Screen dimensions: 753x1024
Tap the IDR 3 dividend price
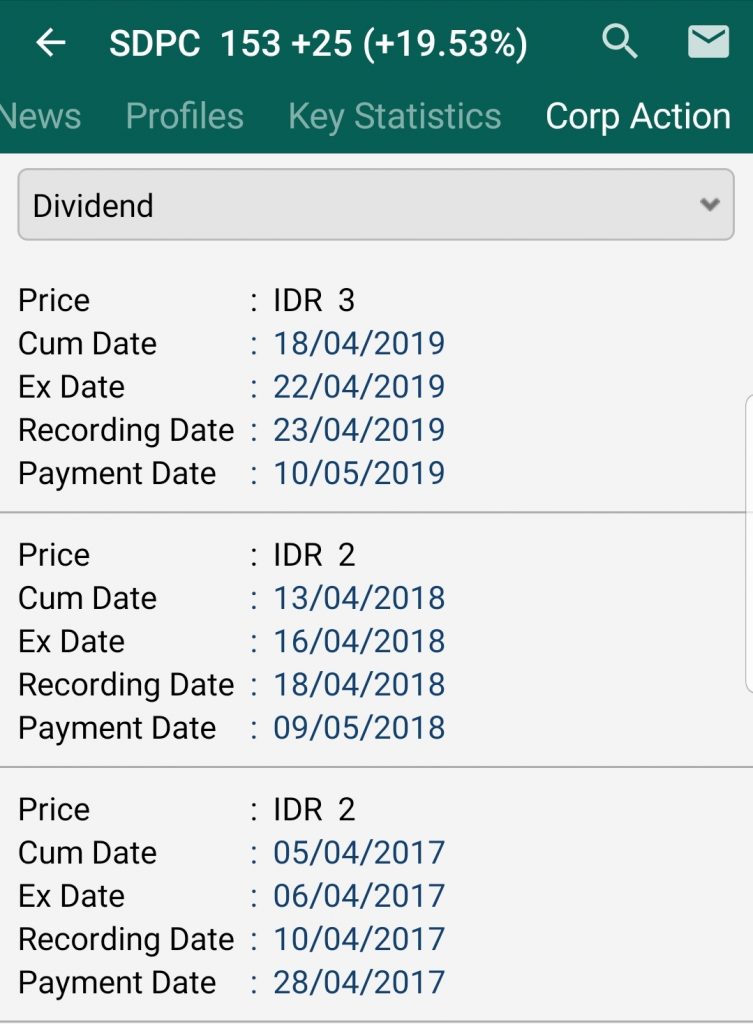(314, 300)
